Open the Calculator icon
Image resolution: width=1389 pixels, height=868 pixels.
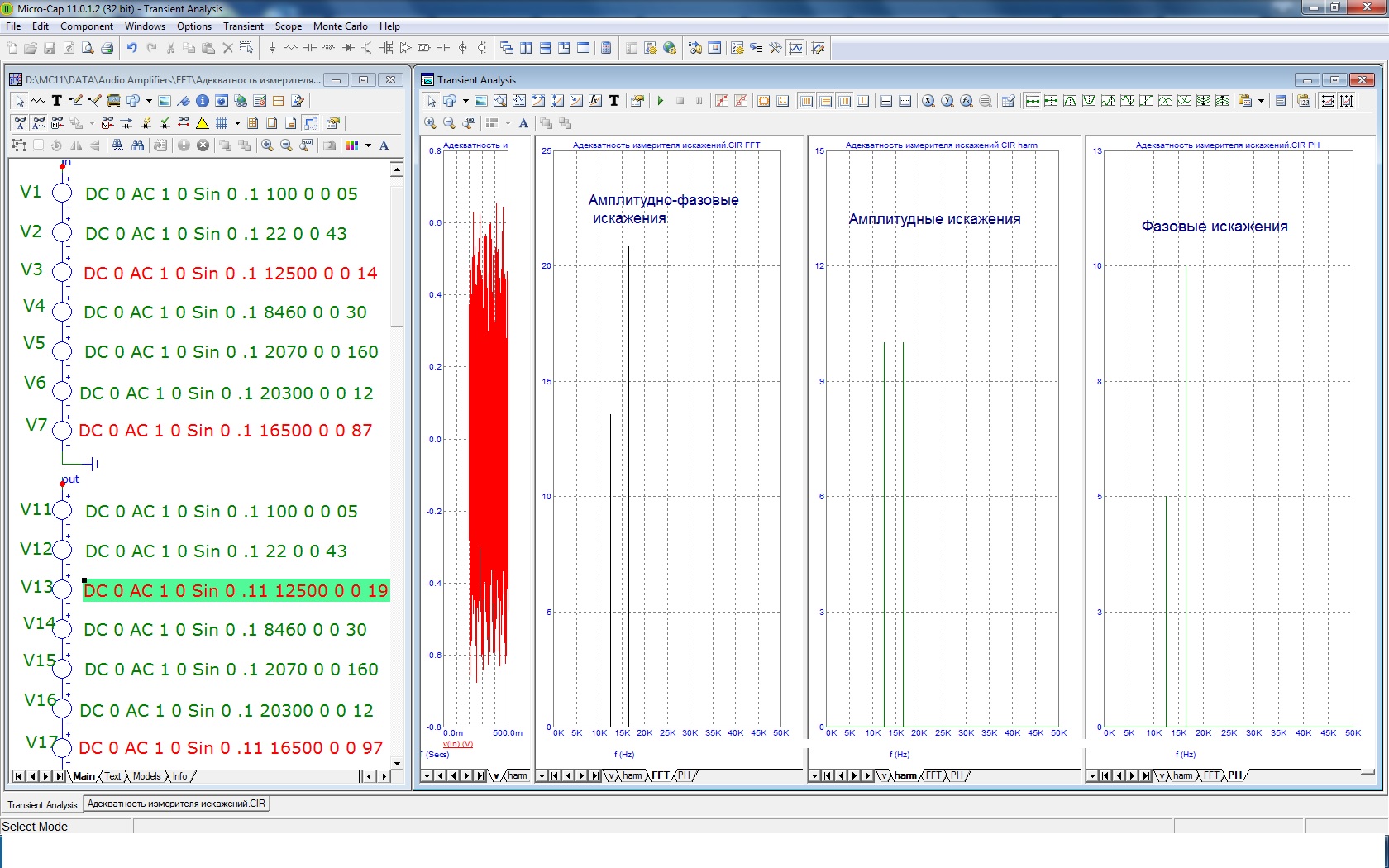pos(606,48)
